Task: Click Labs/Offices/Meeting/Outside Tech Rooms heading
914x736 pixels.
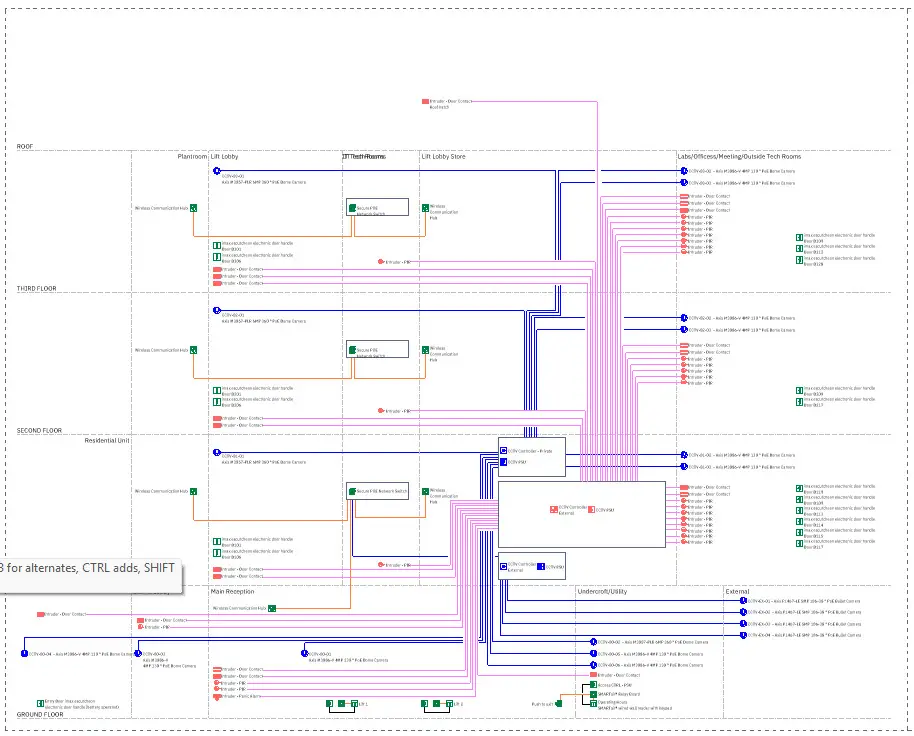Action: (739, 157)
